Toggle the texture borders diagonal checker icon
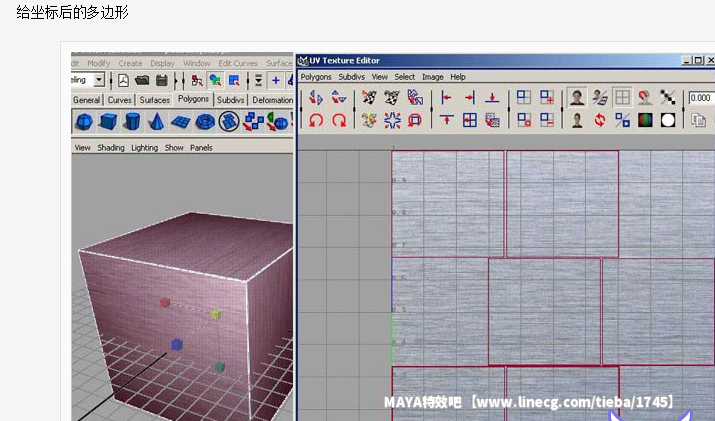 [668, 98]
